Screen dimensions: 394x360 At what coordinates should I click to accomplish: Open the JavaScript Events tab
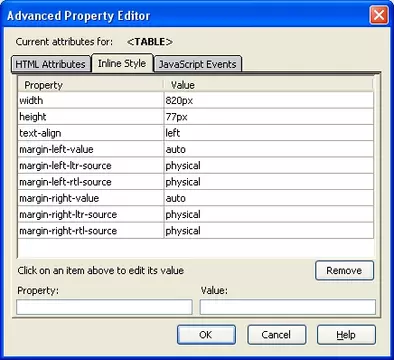point(198,64)
